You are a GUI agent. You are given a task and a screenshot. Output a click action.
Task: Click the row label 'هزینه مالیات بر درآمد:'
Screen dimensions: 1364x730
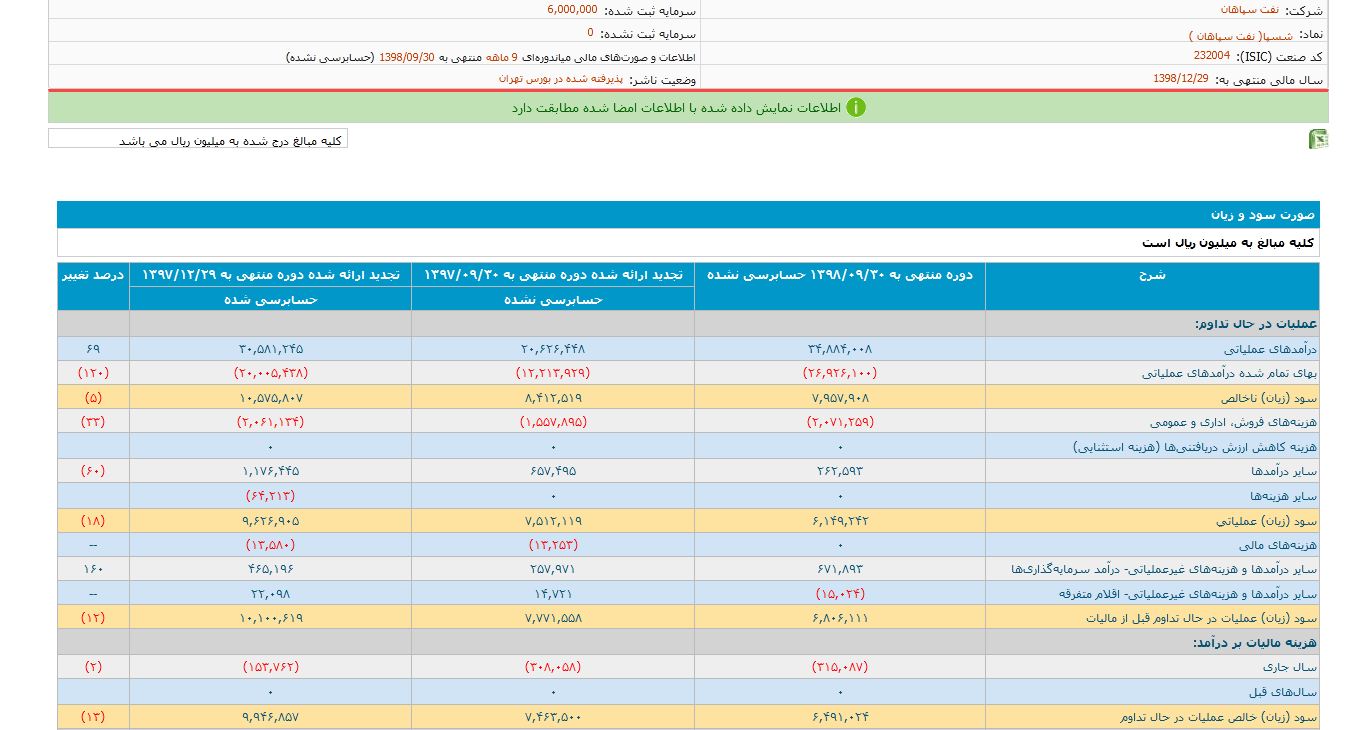[x=1254, y=643]
